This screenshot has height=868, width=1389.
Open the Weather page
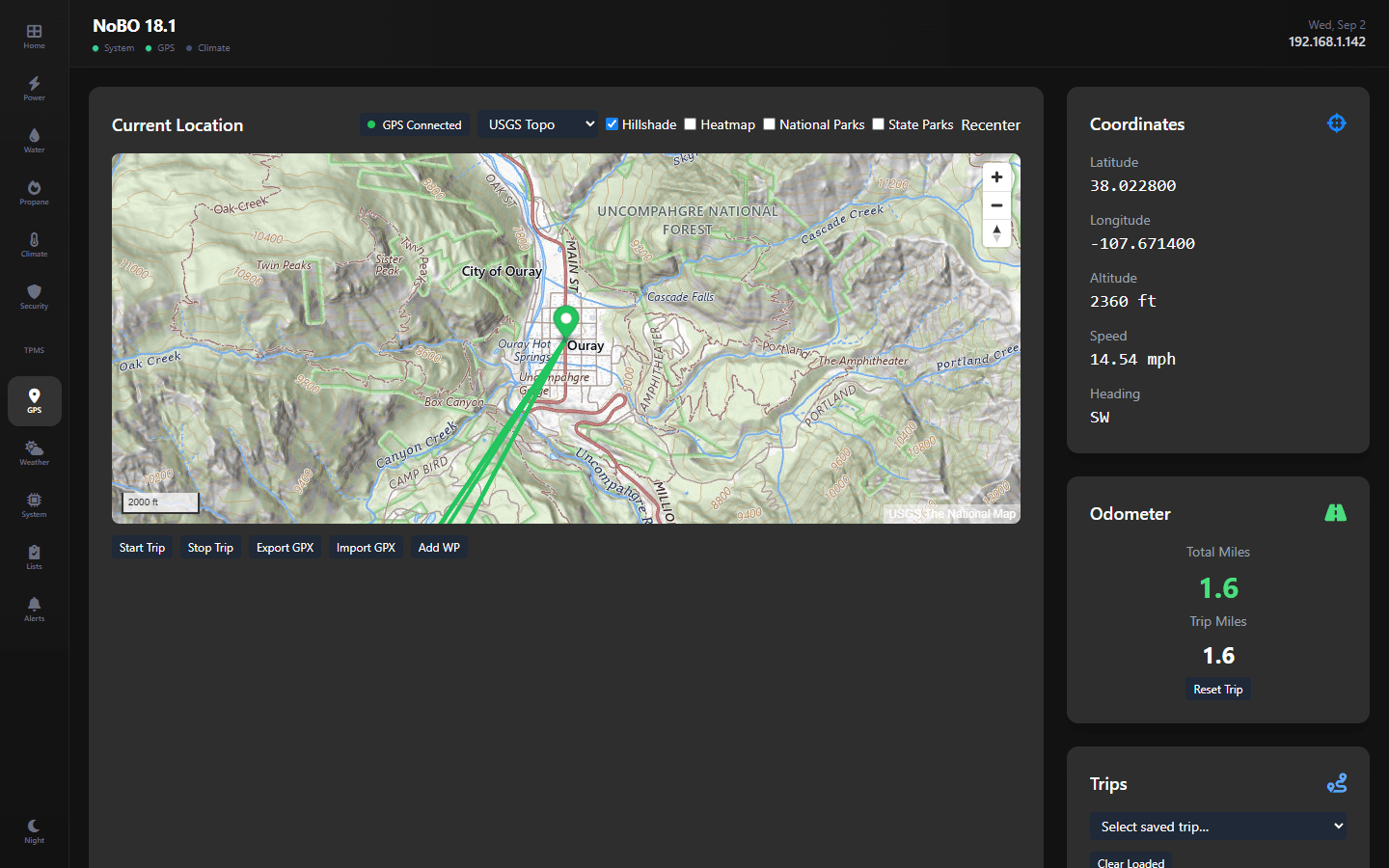coord(34,453)
